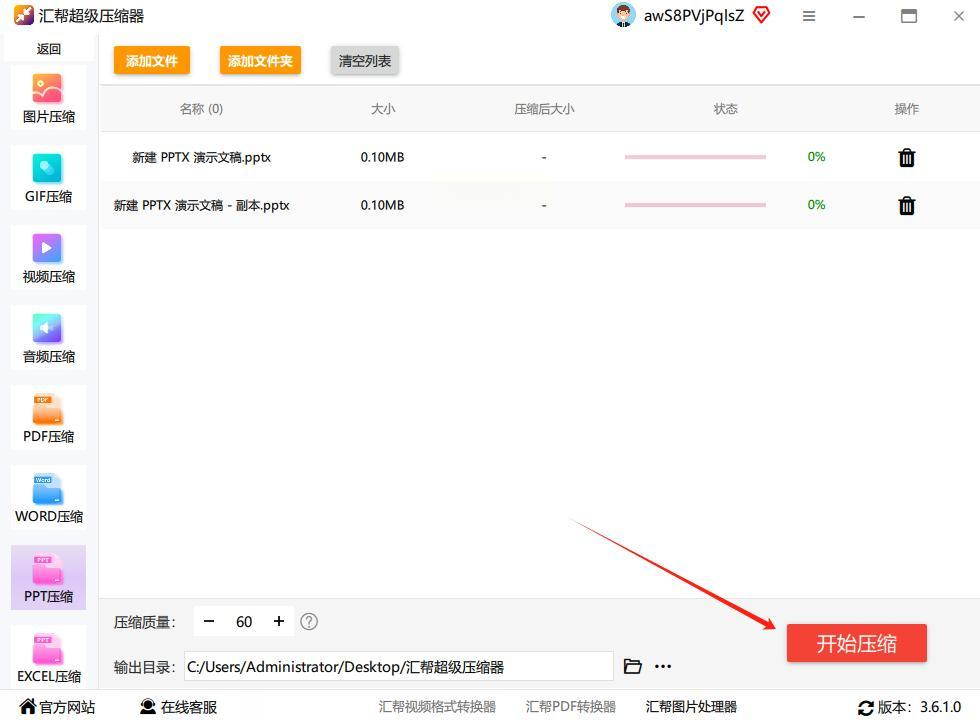Select the 音频压缩 audio compression tool

(48, 338)
